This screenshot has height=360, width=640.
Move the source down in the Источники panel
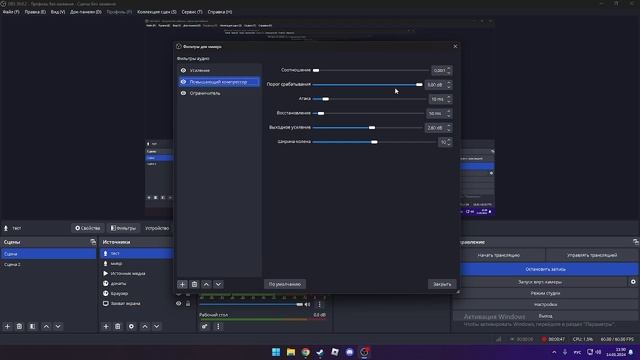[x=157, y=327]
